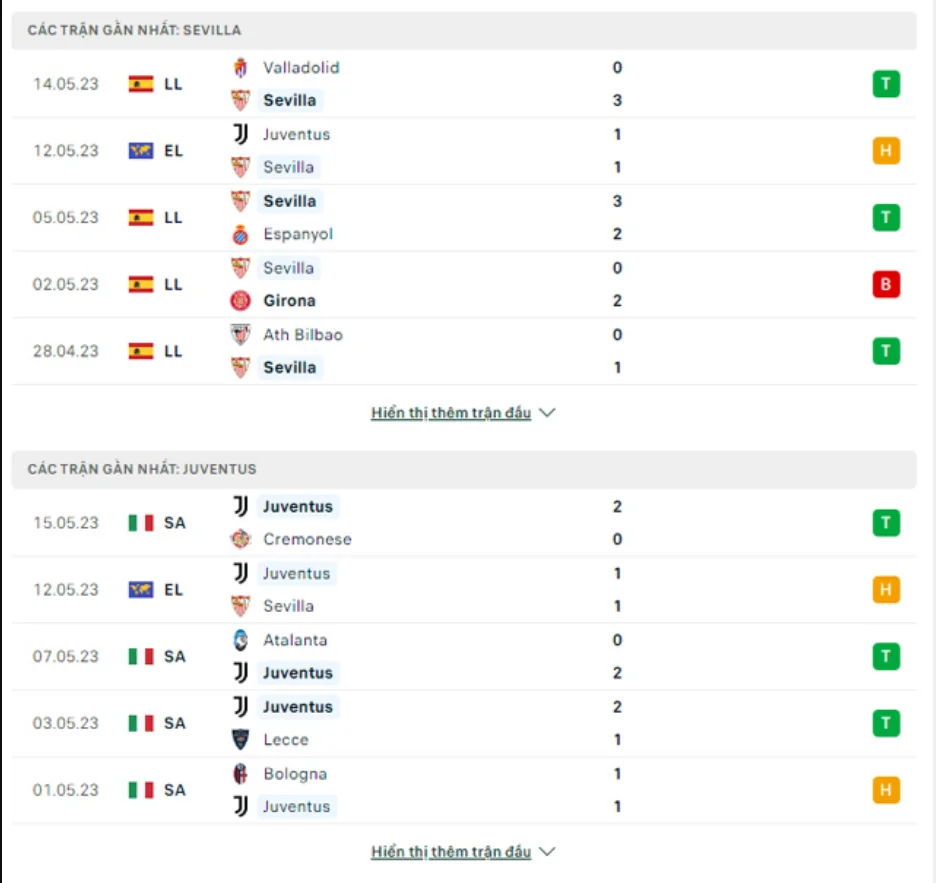Screen dimensions: 936x883
Task: Click the Cremonese club crest icon
Action: pyautogui.click(x=240, y=540)
